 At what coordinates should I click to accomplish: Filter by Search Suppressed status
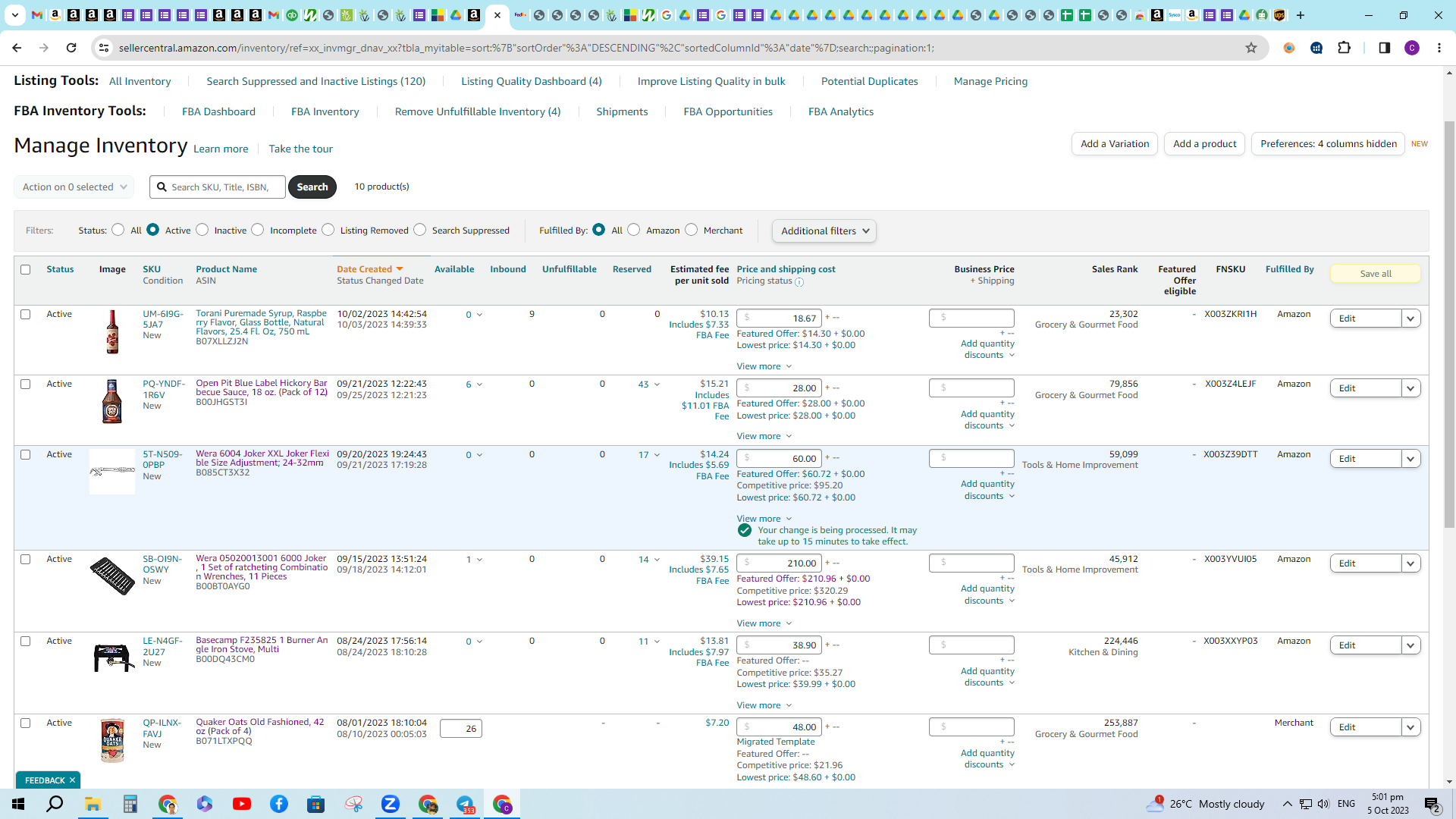[x=420, y=230]
